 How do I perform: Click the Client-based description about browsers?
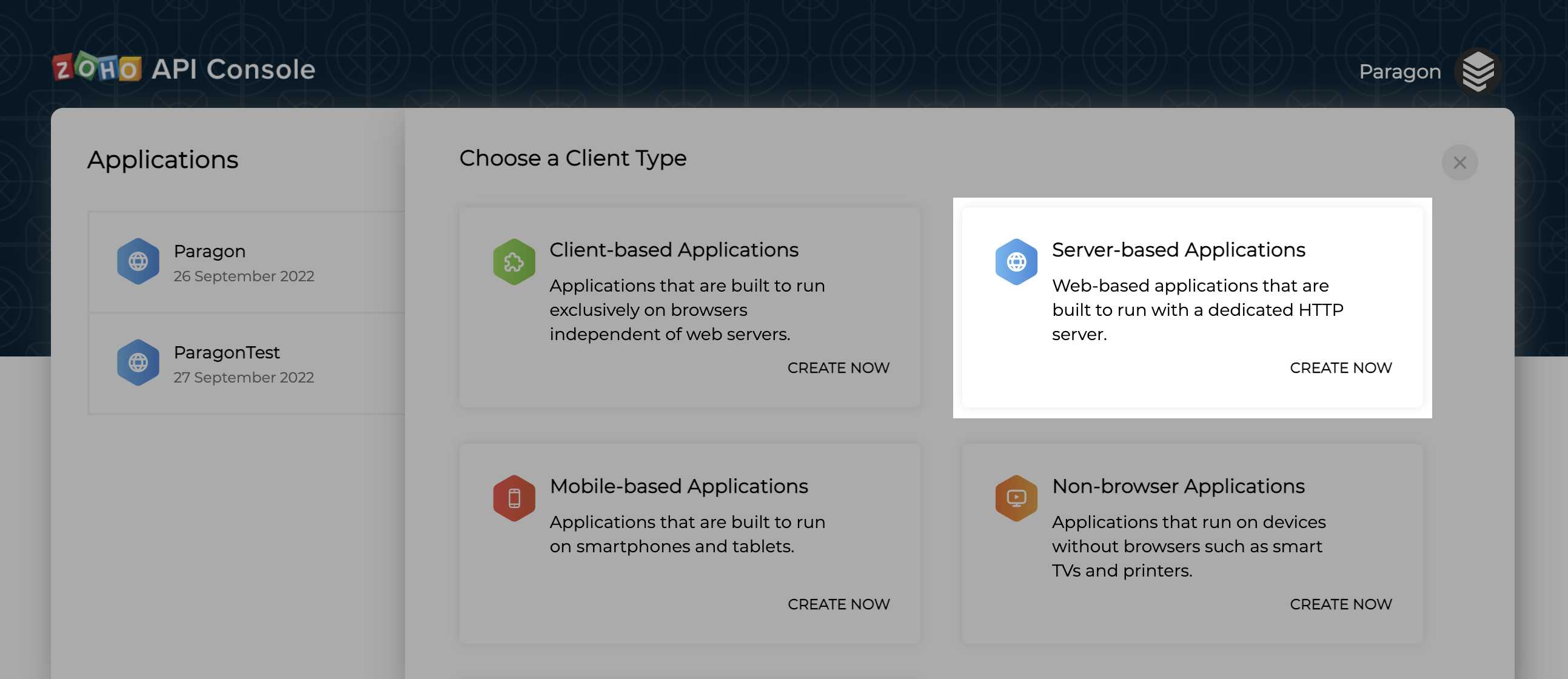pyautogui.click(x=687, y=310)
